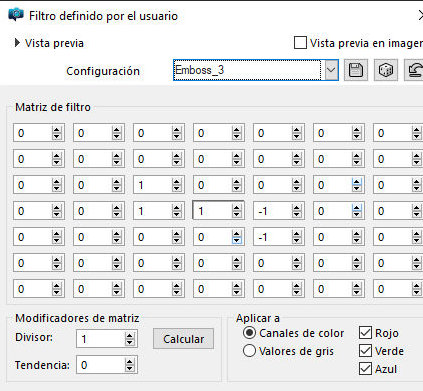Increase the center matrix cell value
Screen dimensions: 423x391
coord(237,208)
